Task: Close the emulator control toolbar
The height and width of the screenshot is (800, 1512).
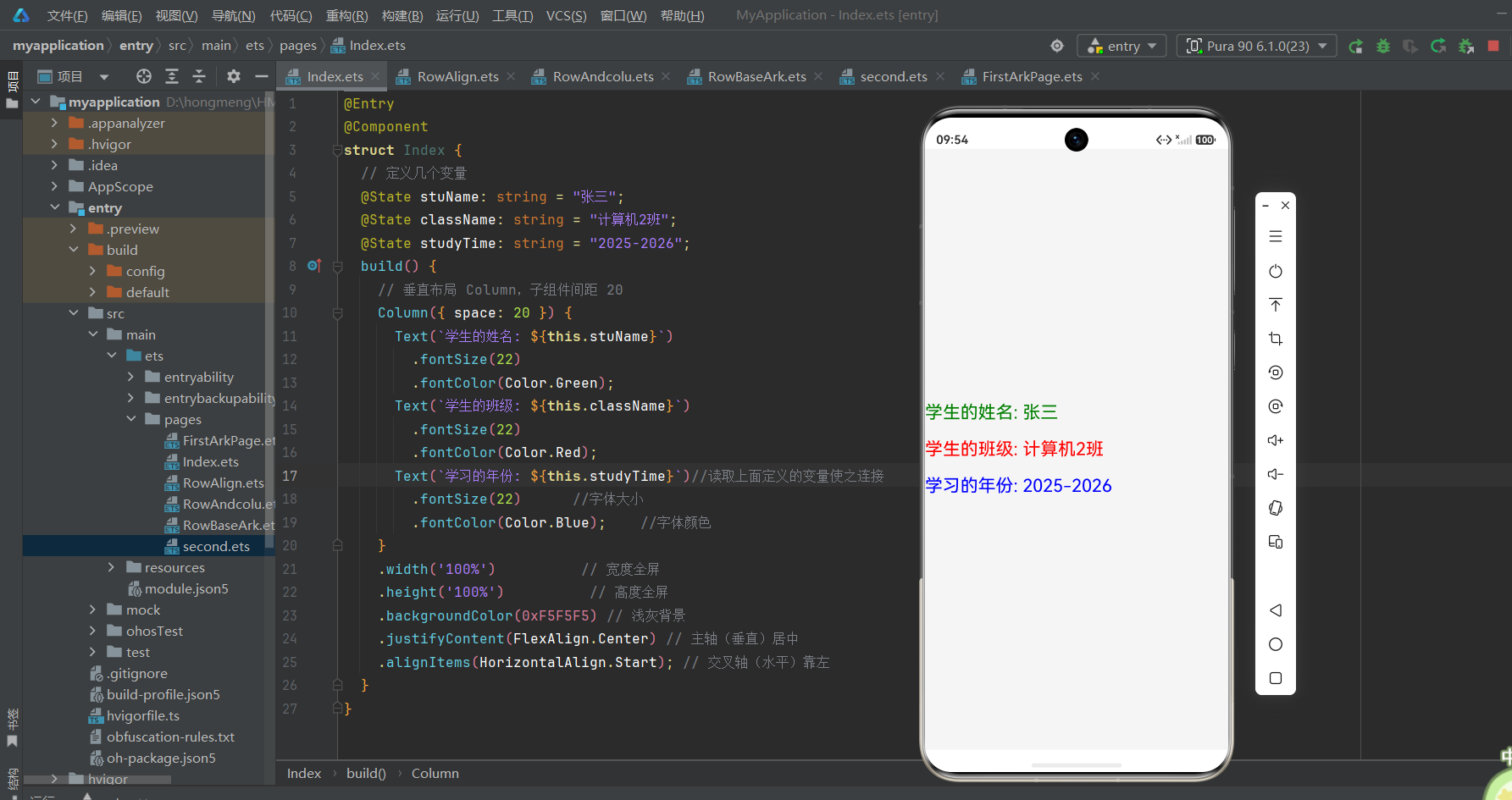Action: tap(1286, 206)
